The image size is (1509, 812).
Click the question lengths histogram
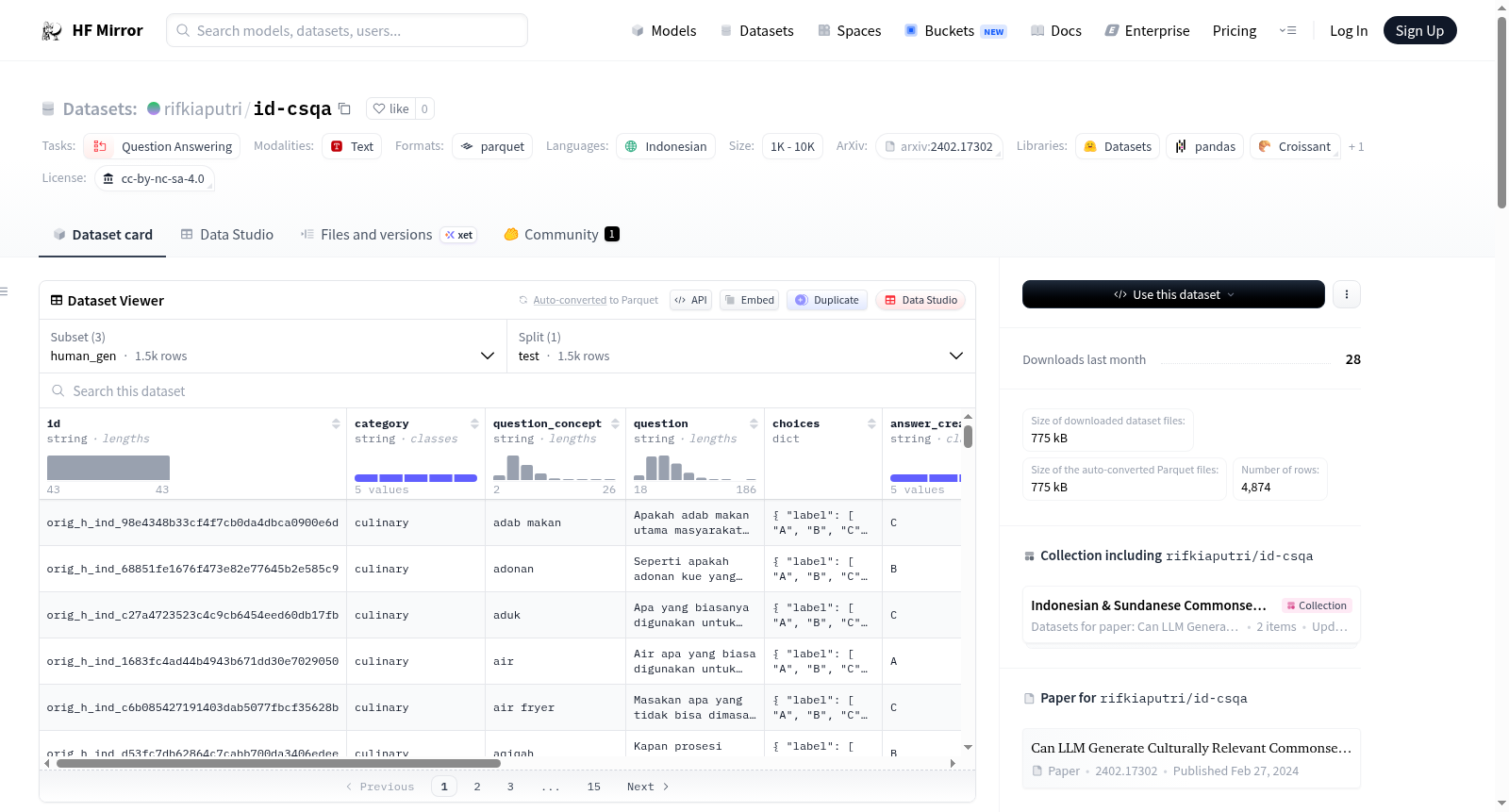coord(695,468)
